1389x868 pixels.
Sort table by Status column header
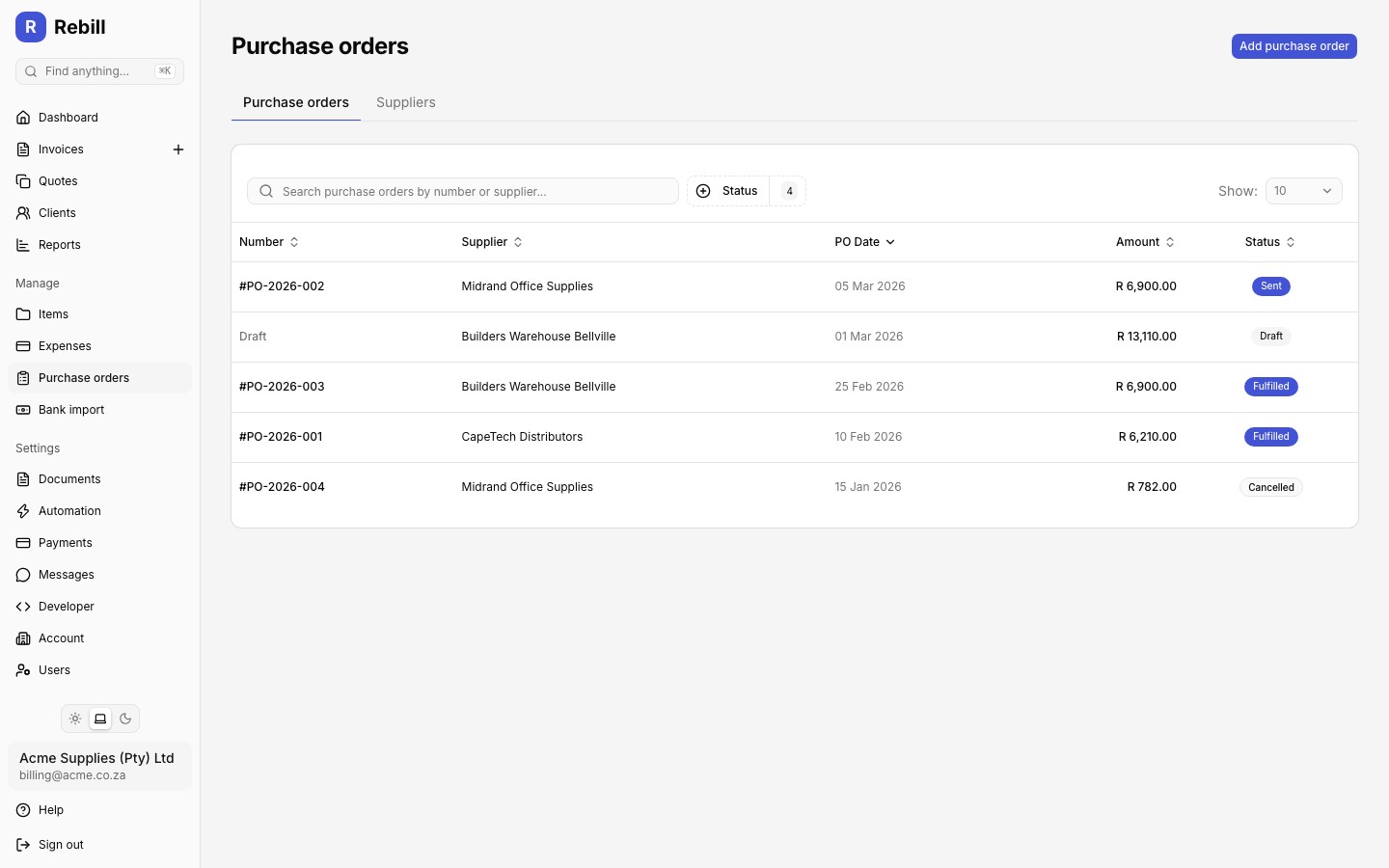click(1269, 242)
